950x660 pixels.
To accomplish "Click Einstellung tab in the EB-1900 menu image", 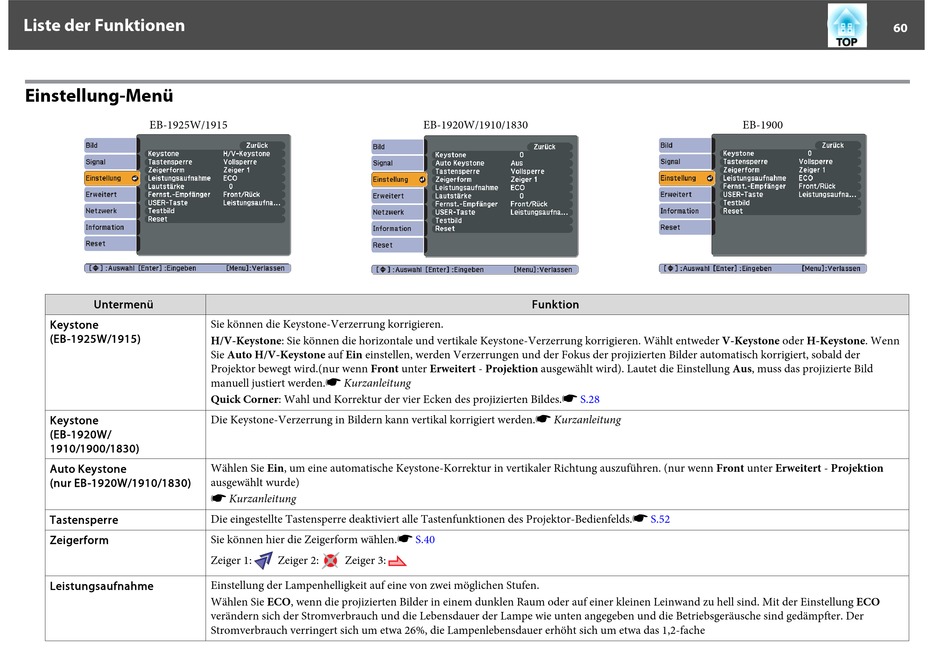I will (687, 178).
